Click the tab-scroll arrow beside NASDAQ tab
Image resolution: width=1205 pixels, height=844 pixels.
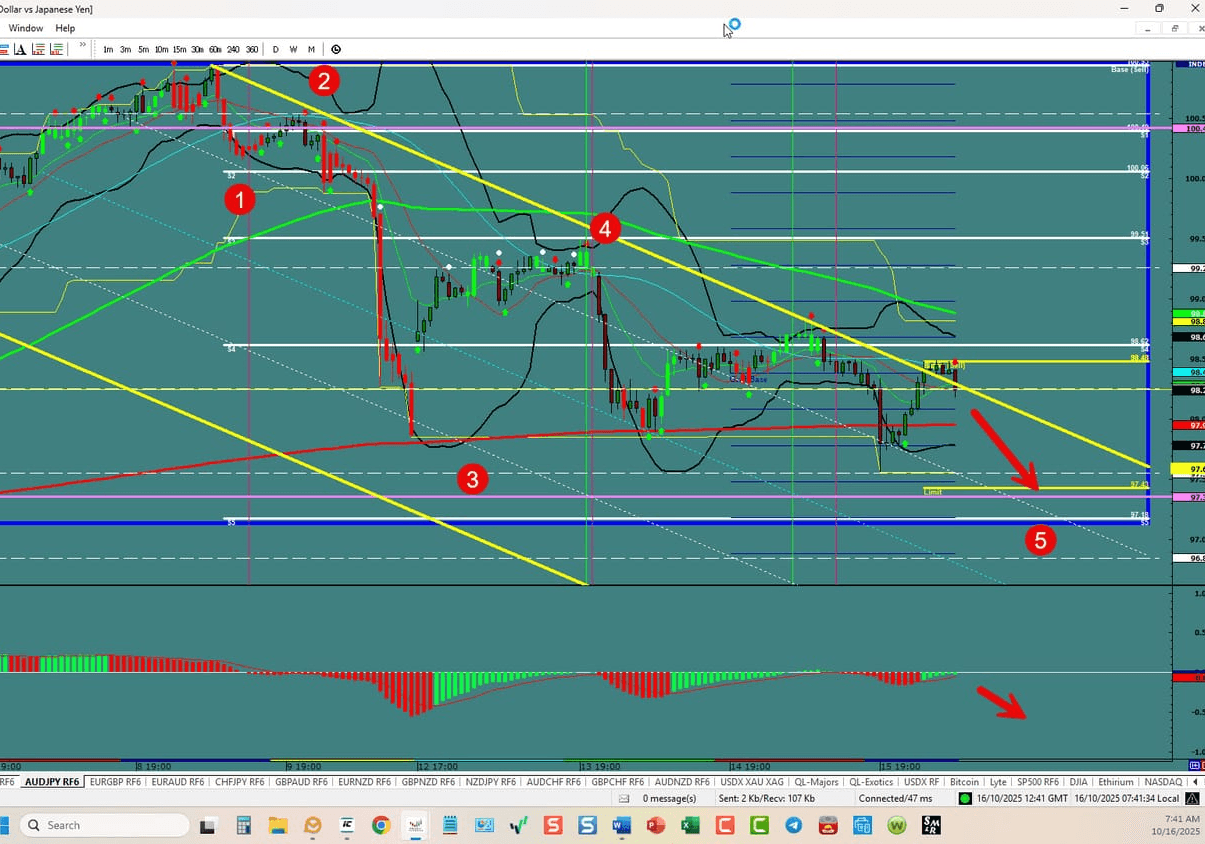click(x=1196, y=782)
